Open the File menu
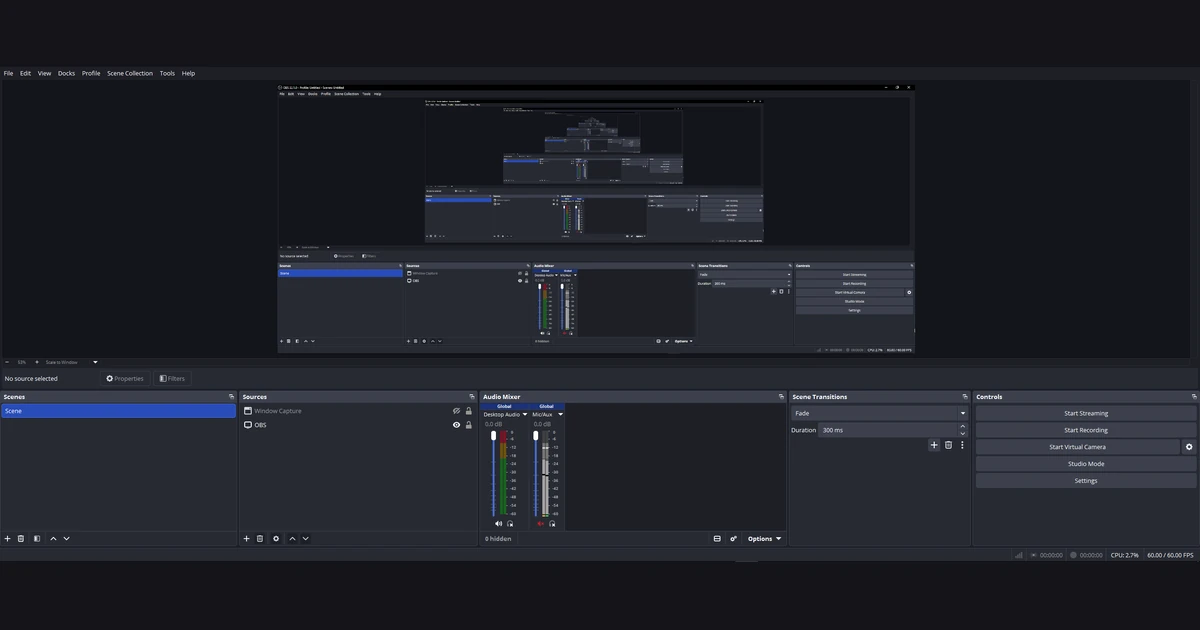This screenshot has height=630, width=1200. 8,73
